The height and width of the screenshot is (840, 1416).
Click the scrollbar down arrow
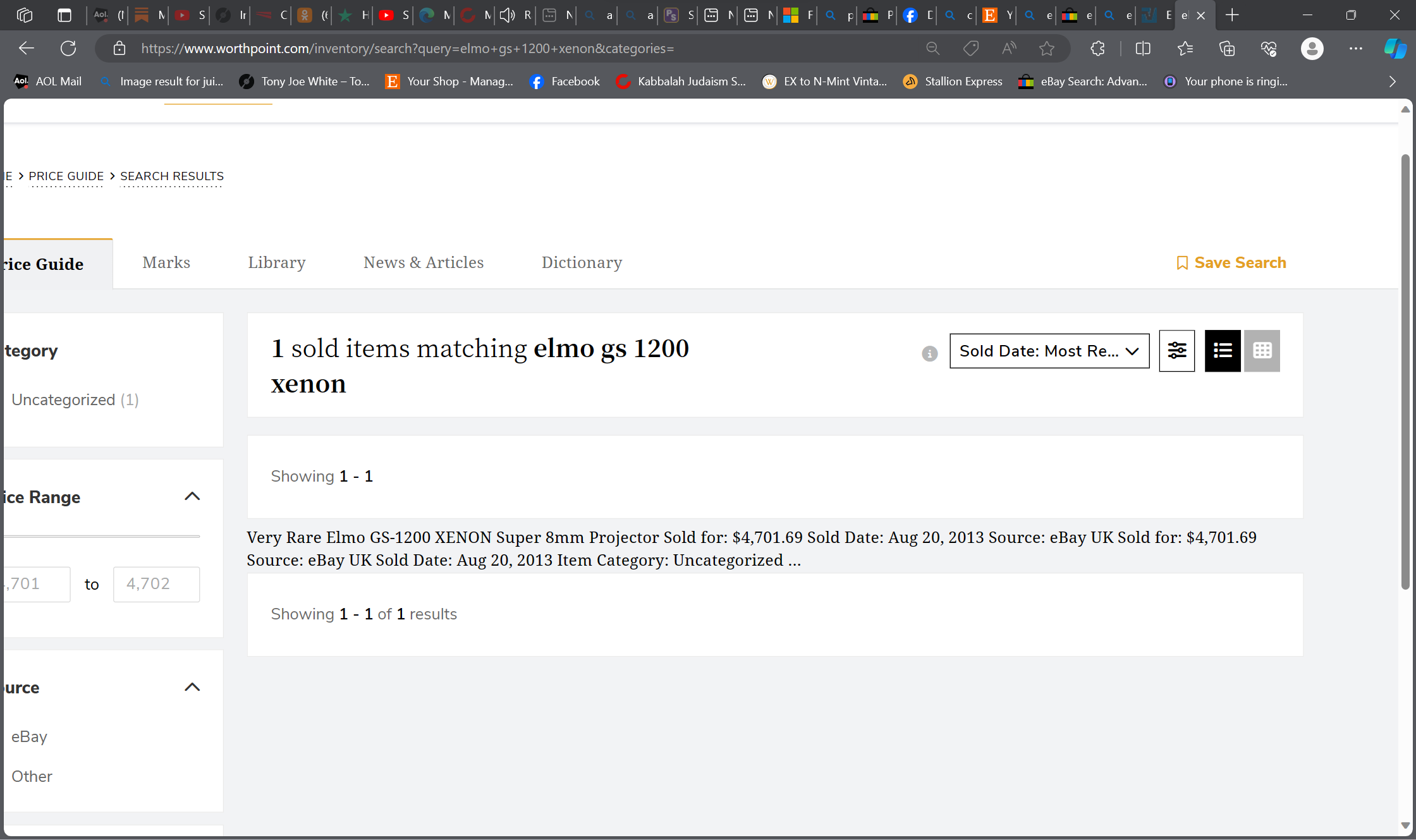point(1405,825)
